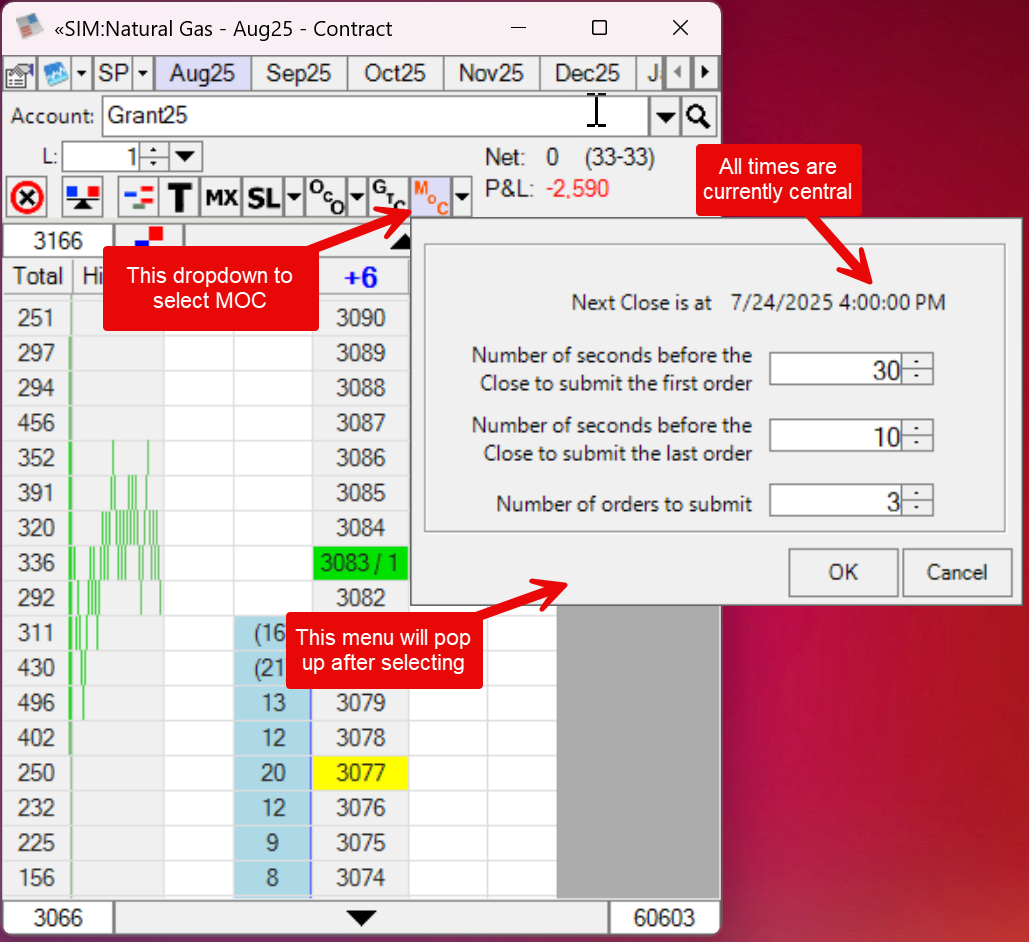The height and width of the screenshot is (942, 1029).
Task: Open the MOC dropdown arrow
Action: click(461, 198)
